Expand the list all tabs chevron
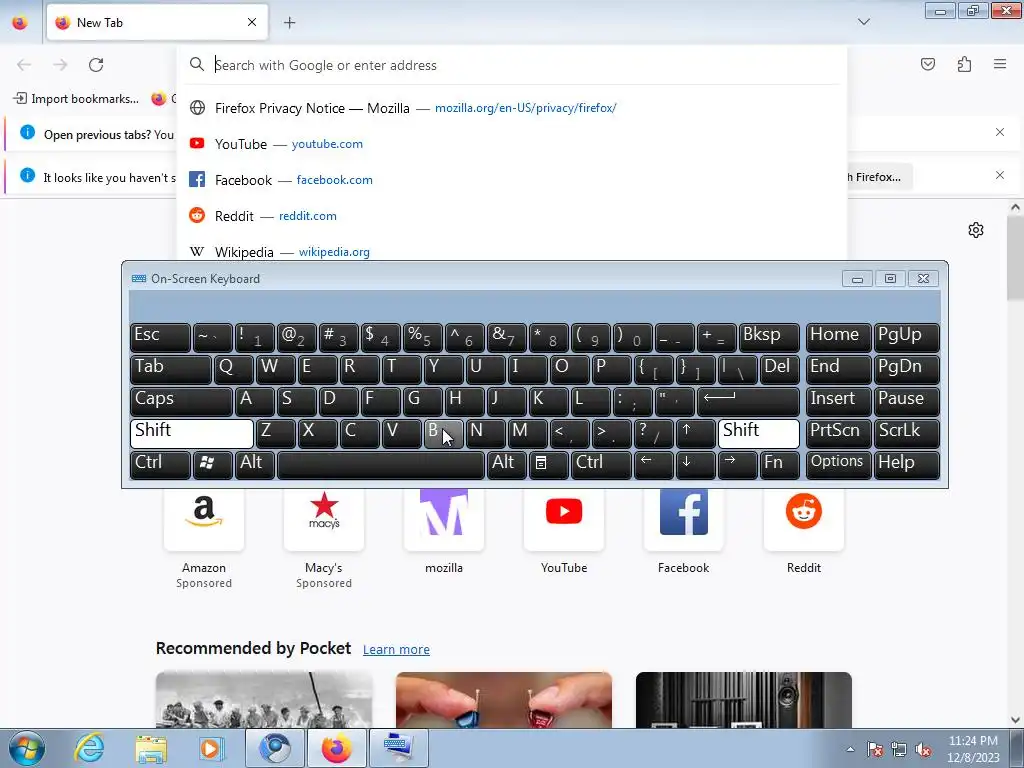Screen dimensions: 1024x768 [x=863, y=22]
